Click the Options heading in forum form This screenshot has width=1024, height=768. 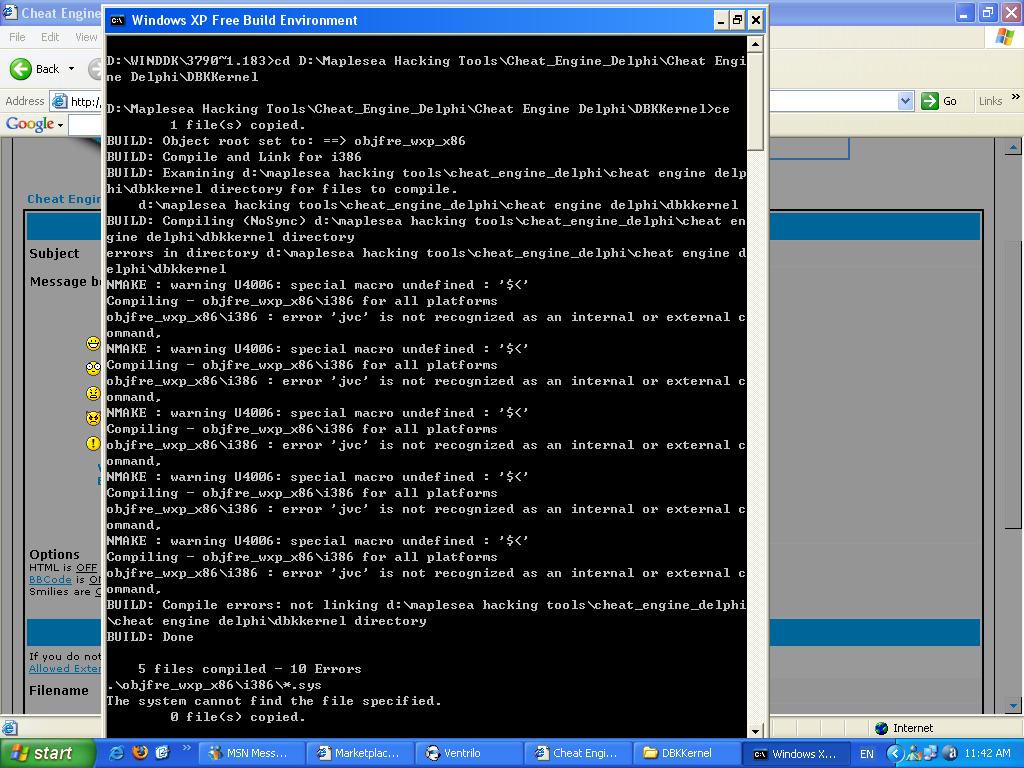(x=54, y=554)
